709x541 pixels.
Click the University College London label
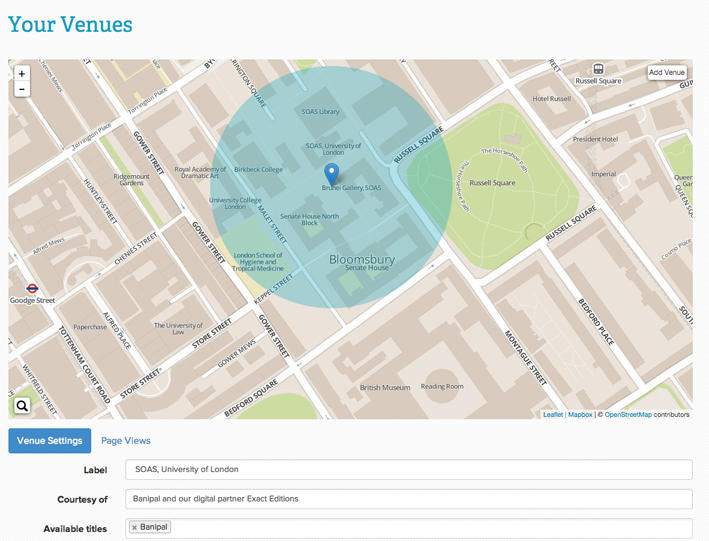(235, 204)
